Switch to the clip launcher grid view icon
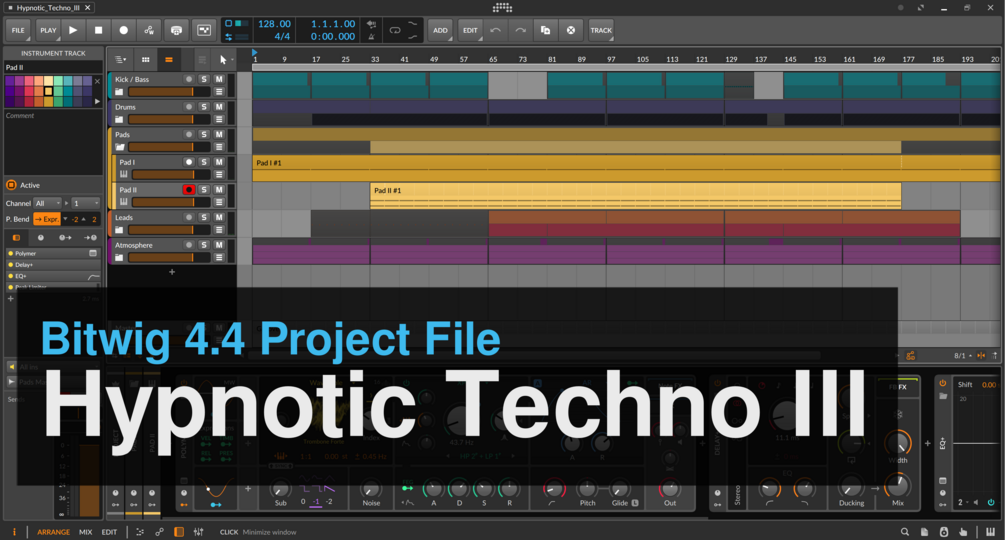Viewport: 1005px width, 540px height. point(145,60)
